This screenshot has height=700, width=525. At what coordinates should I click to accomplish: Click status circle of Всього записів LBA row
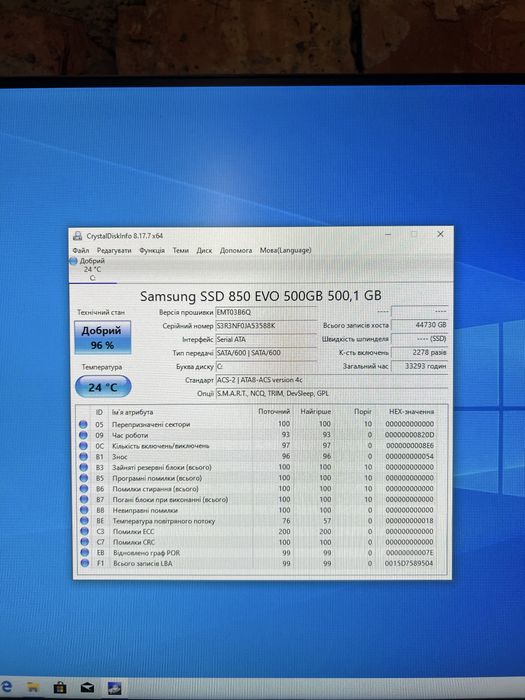84,563
